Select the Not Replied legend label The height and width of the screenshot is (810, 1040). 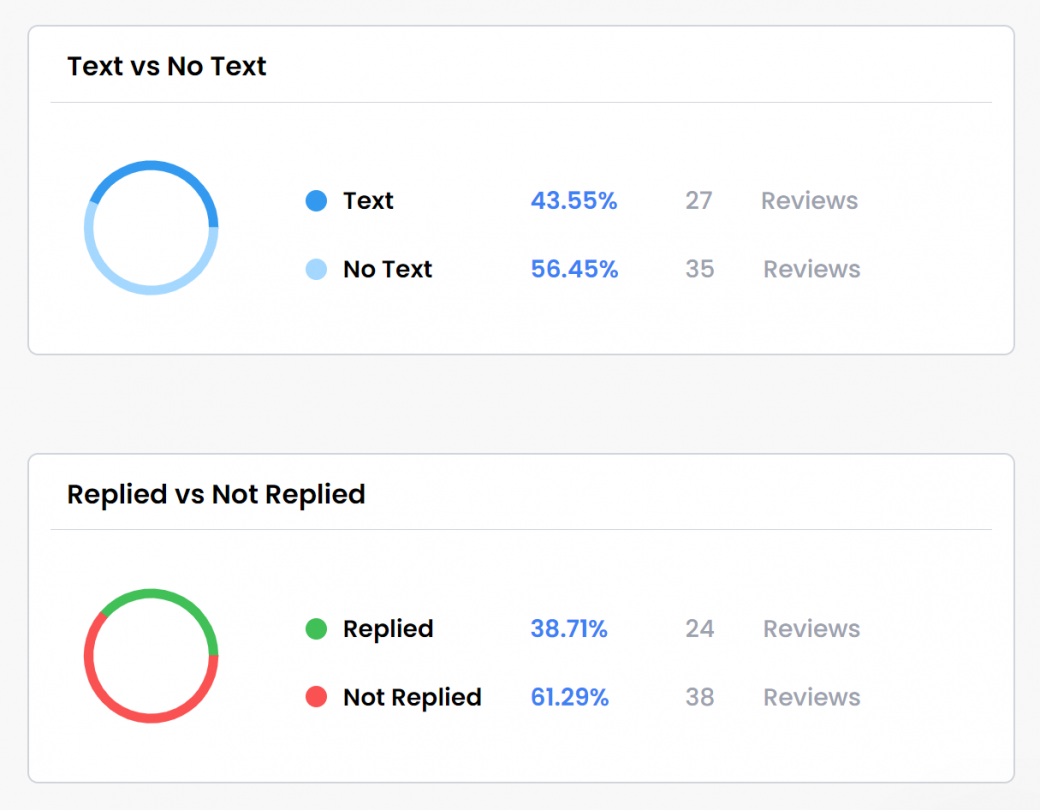click(412, 697)
